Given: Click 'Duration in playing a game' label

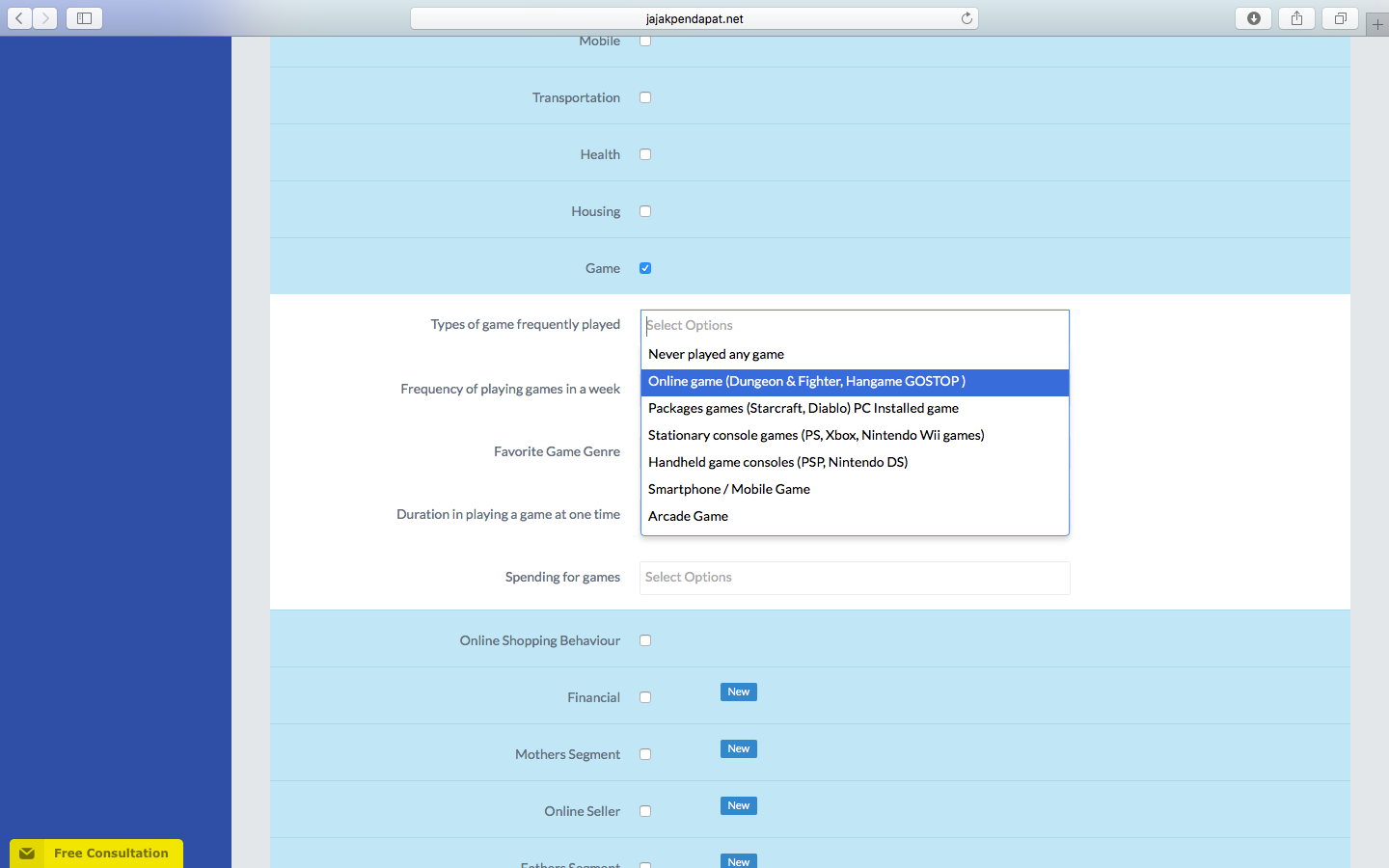Looking at the screenshot, I should (508, 515).
